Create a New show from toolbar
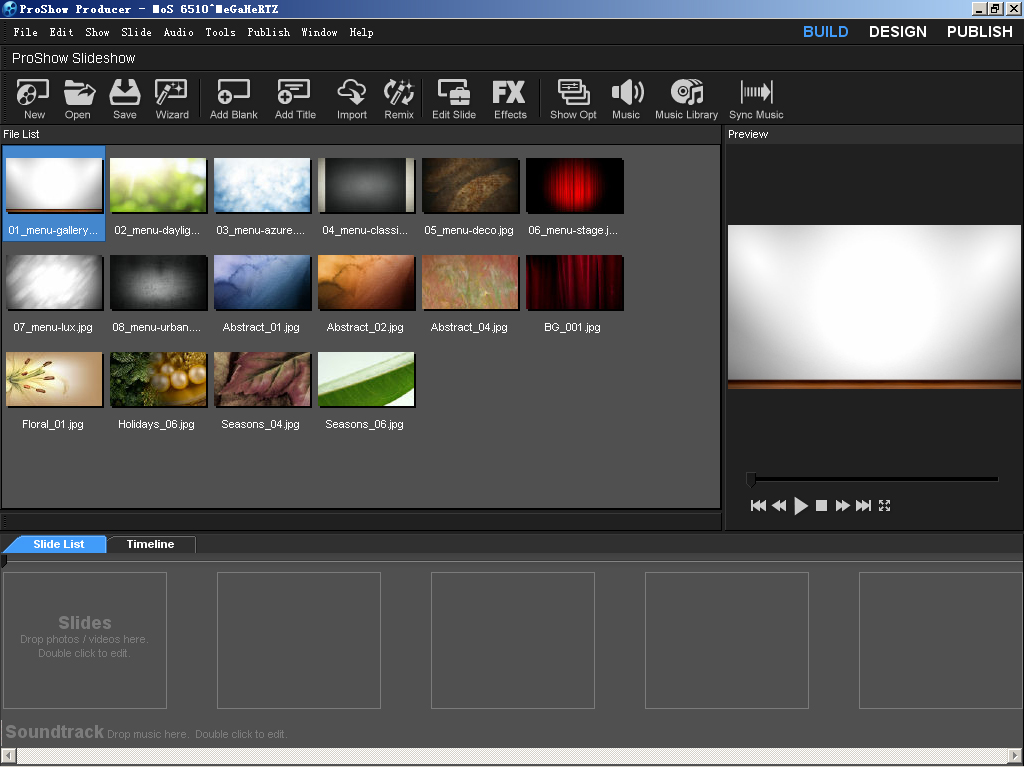This screenshot has height=768, width=1024. coord(33,99)
